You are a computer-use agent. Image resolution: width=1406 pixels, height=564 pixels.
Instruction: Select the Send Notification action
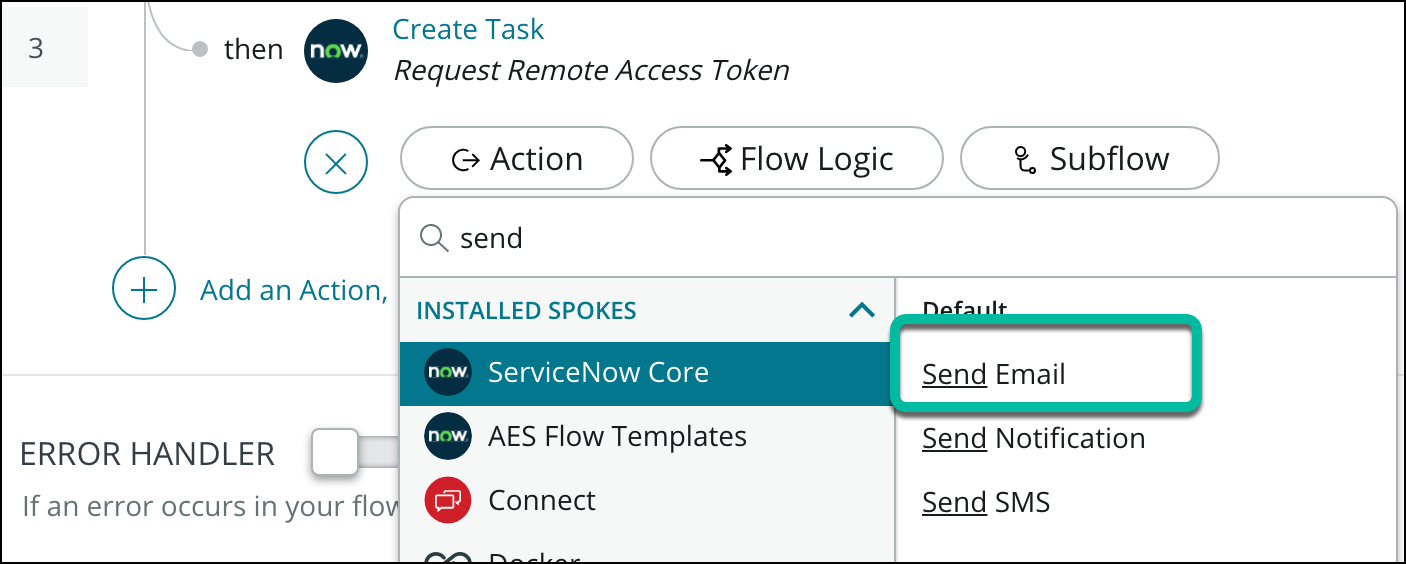pos(1033,438)
